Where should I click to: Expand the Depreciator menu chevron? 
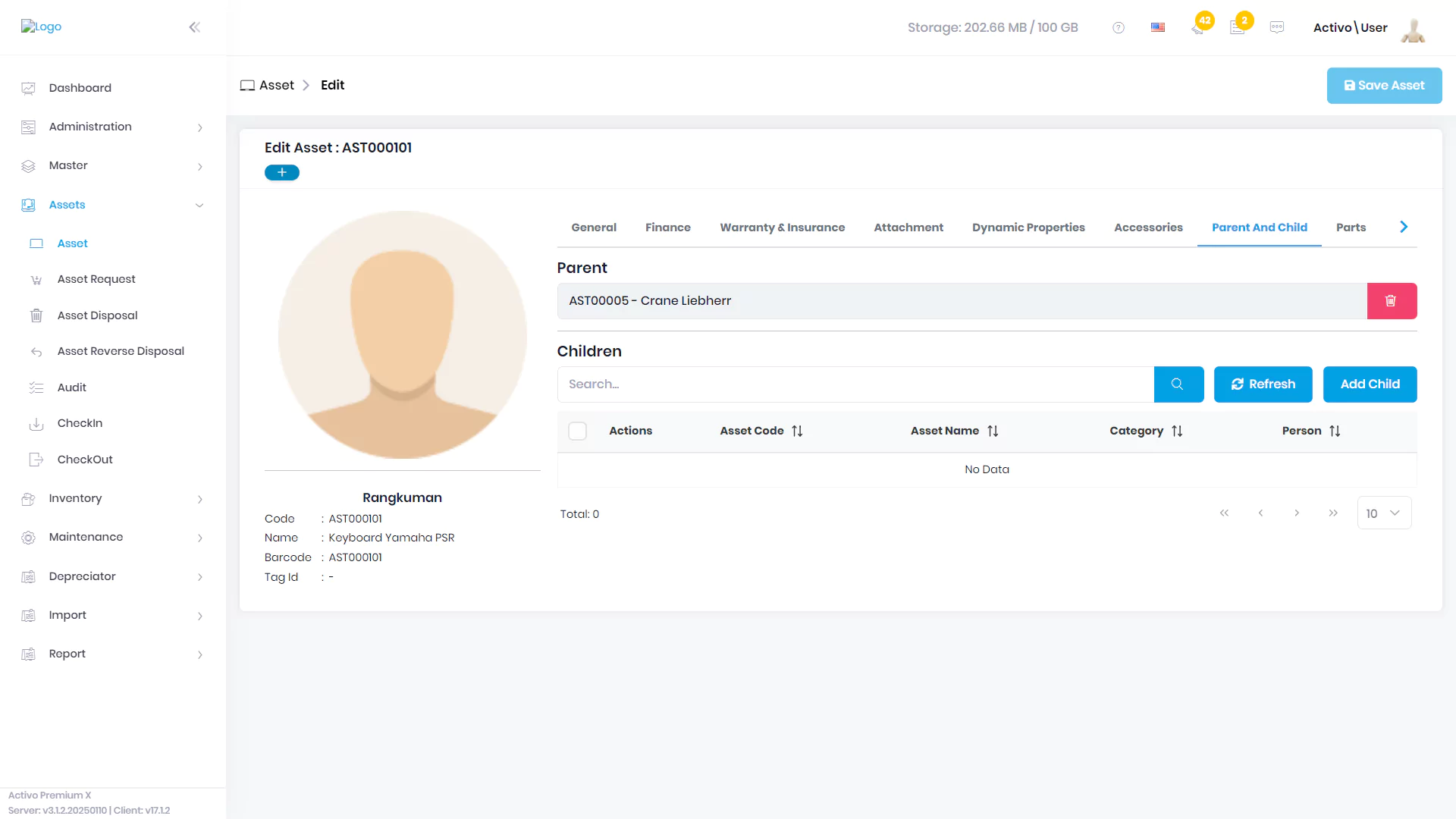click(200, 577)
